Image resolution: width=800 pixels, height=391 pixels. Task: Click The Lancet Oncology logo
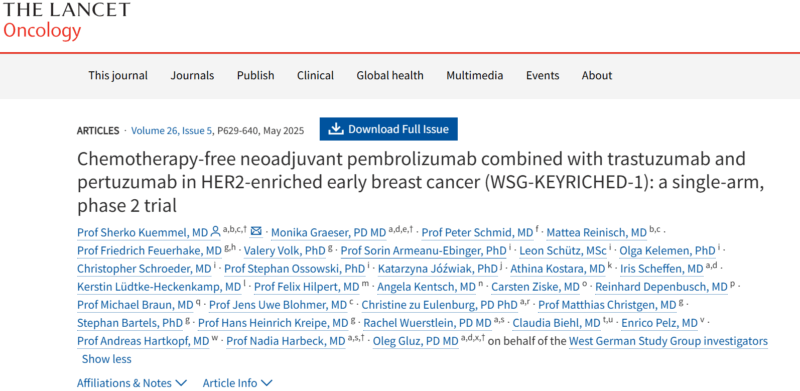click(x=66, y=20)
